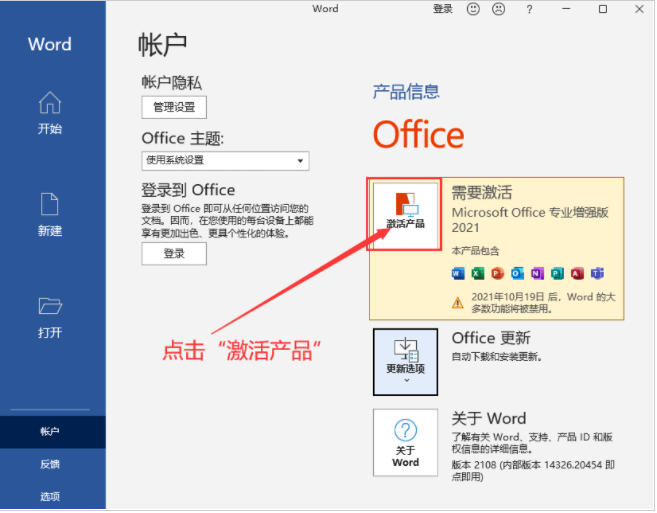Click 登录 (Sign in) in title bar
Screen dimensions: 657x513
tap(443, 9)
